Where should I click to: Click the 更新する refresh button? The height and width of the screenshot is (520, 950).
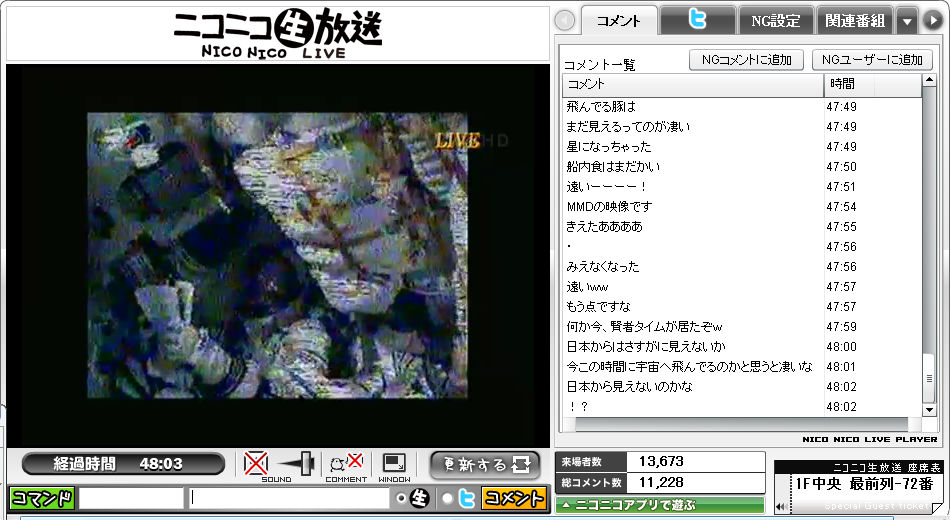[x=485, y=465]
